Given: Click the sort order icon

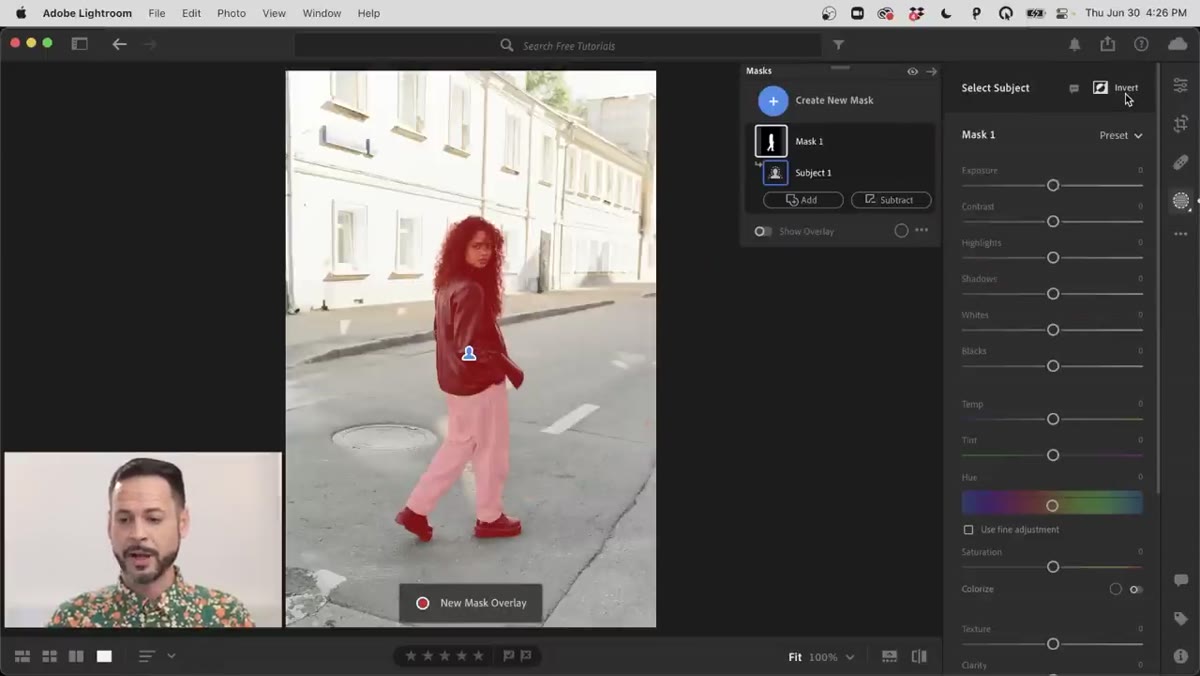Looking at the screenshot, I should tap(147, 656).
